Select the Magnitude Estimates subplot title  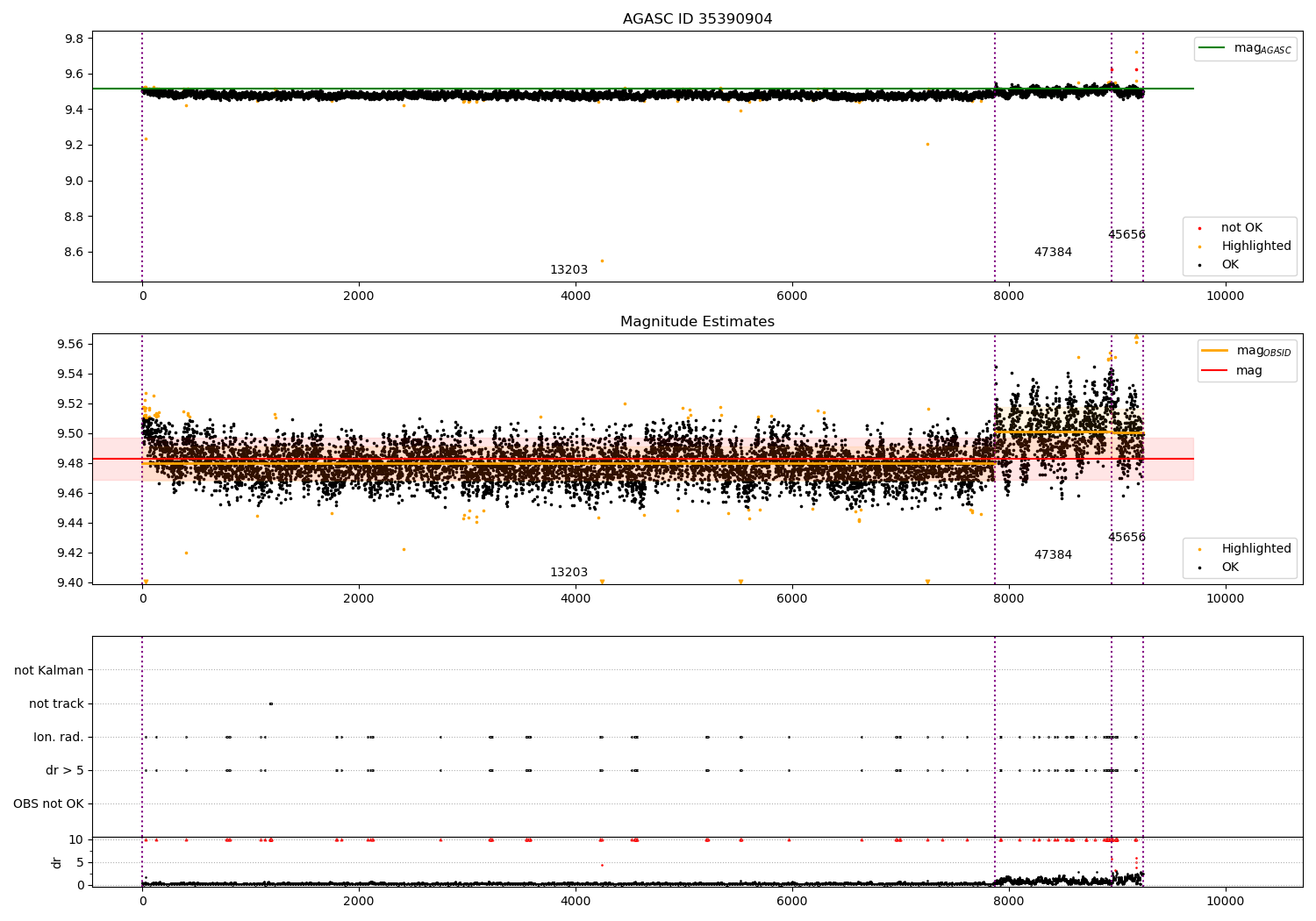(697, 322)
